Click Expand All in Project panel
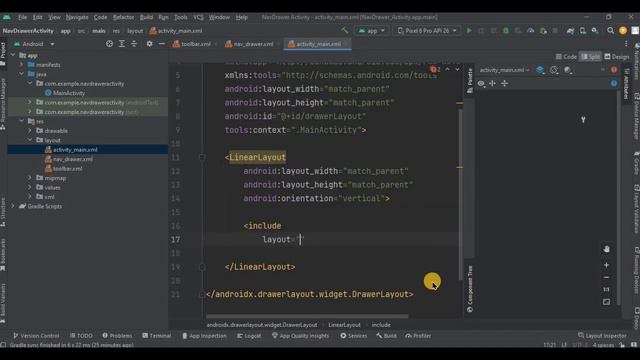 pyautogui.click(x=122, y=44)
